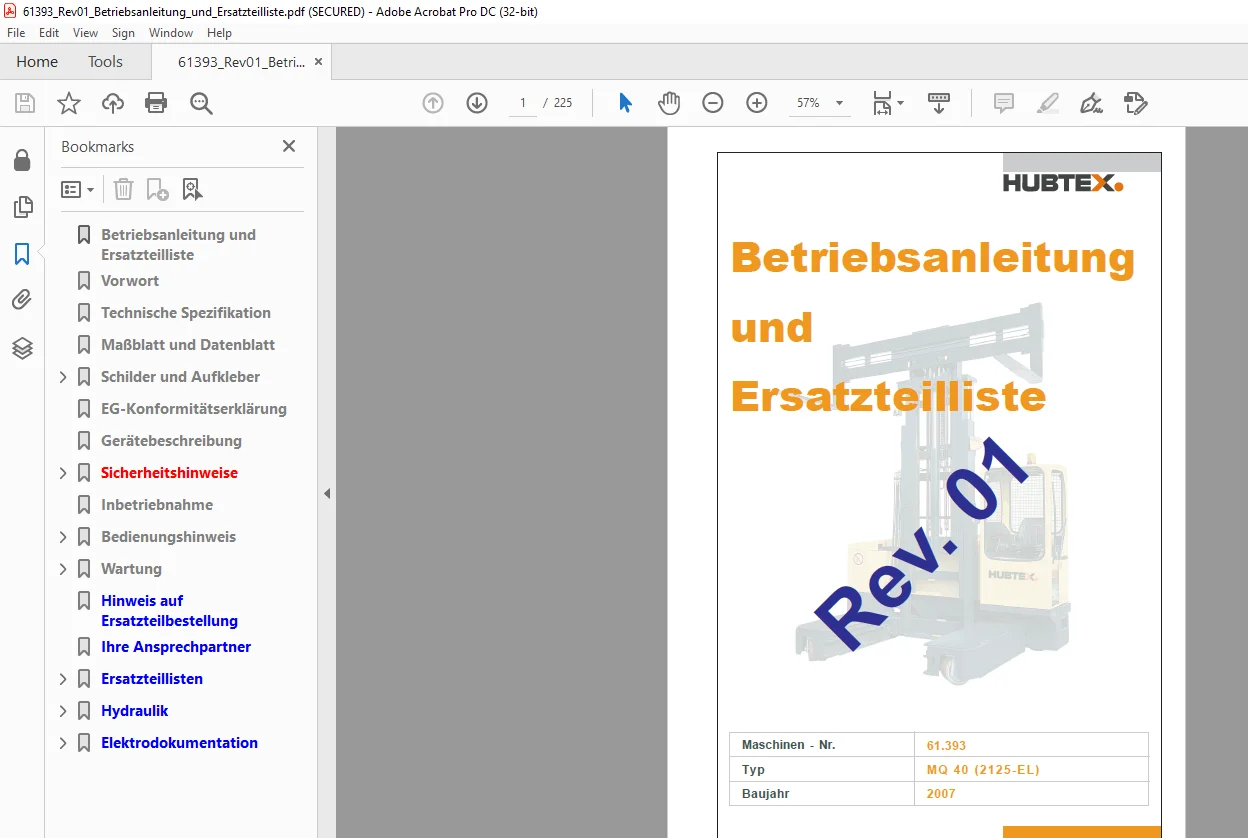Open the View menu
The height and width of the screenshot is (838, 1248).
[85, 33]
